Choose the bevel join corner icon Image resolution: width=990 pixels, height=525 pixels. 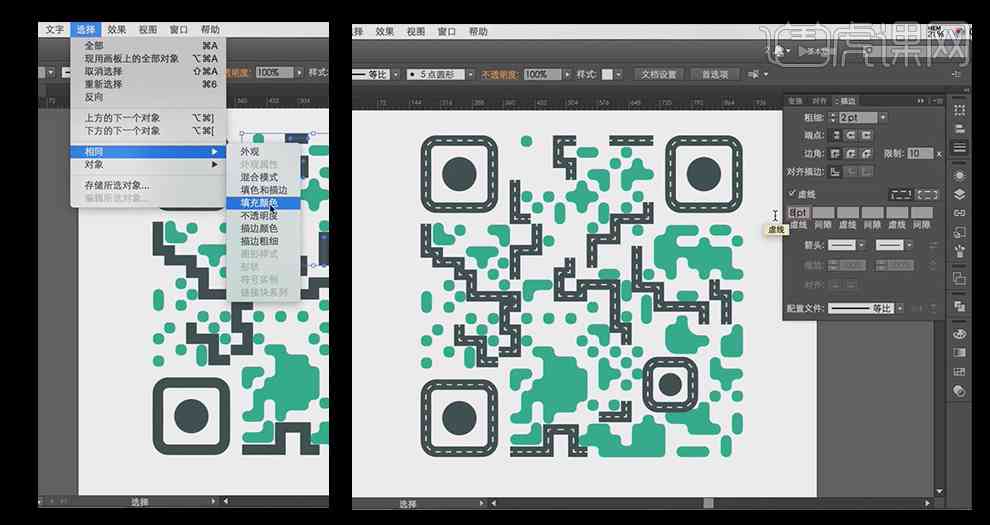pyautogui.click(x=866, y=153)
